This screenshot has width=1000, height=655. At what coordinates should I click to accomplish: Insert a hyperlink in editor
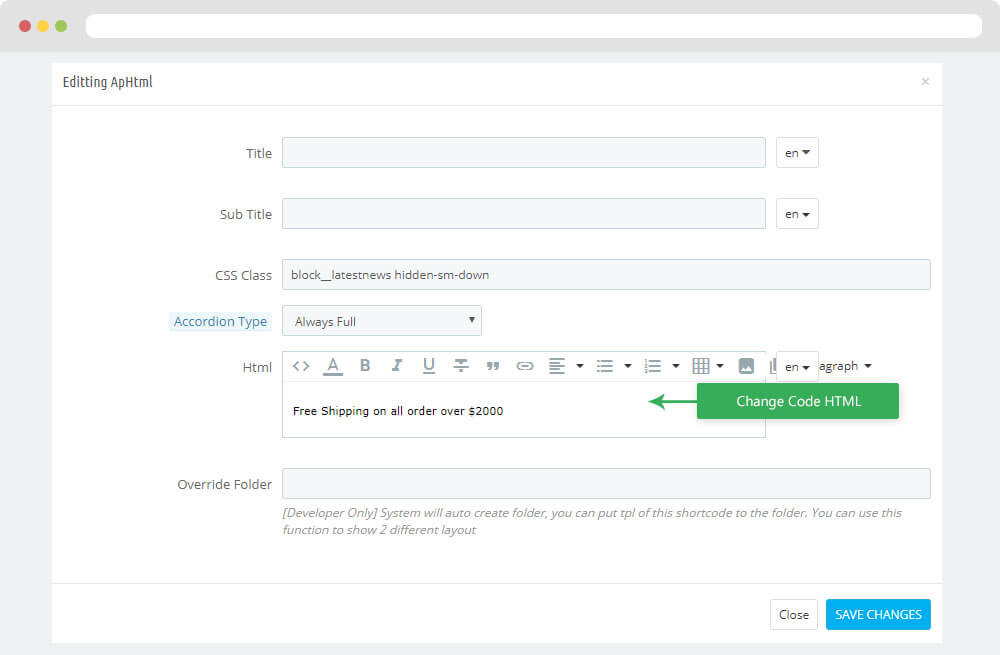tap(525, 366)
